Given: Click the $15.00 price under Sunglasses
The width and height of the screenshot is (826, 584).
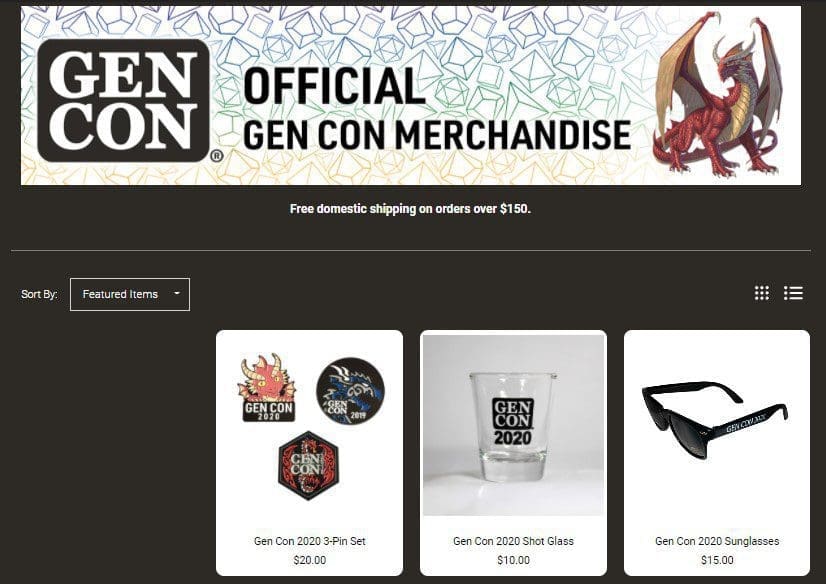Looking at the screenshot, I should pyautogui.click(x=717, y=560).
